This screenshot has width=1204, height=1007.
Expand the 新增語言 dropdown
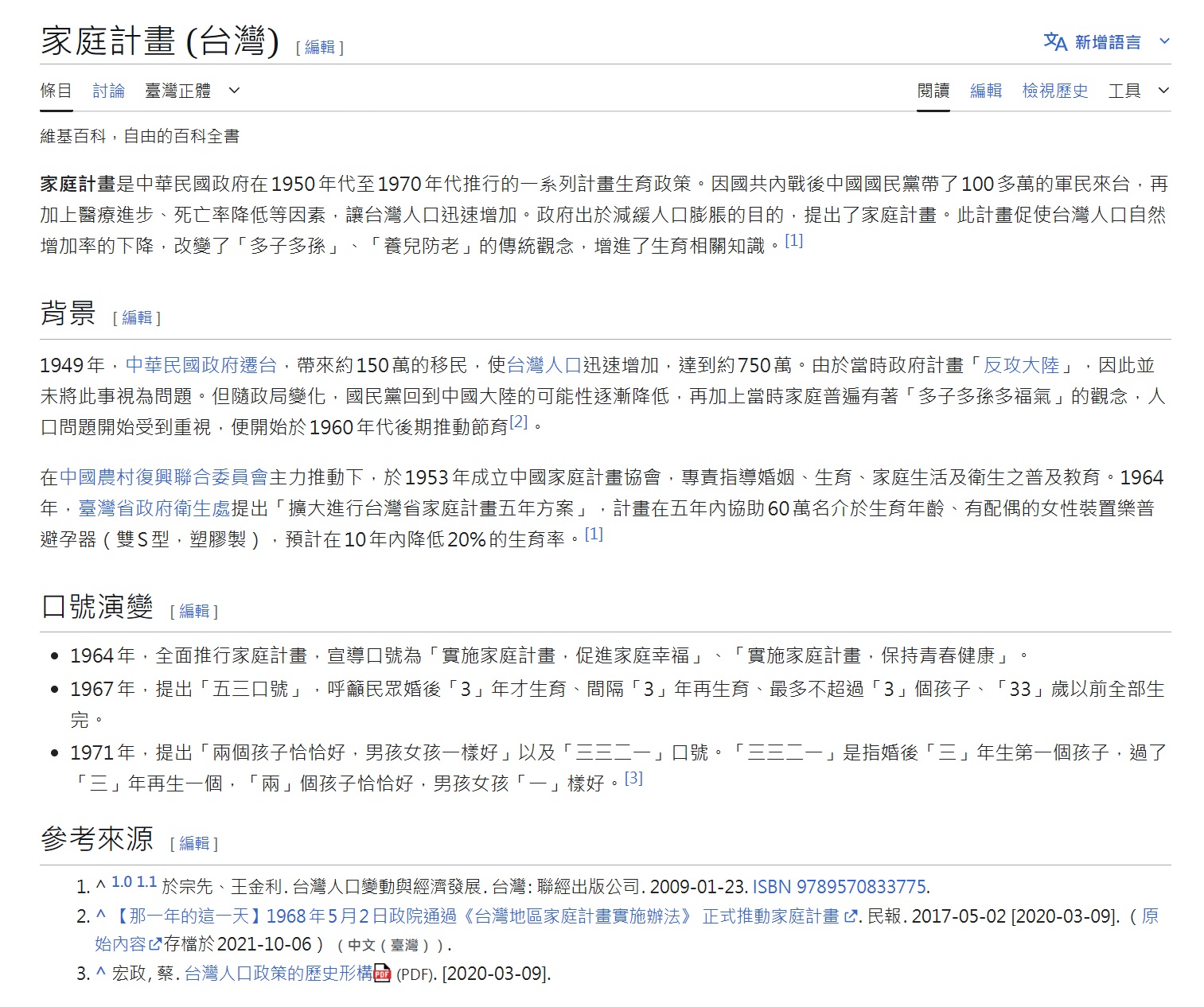[1164, 41]
